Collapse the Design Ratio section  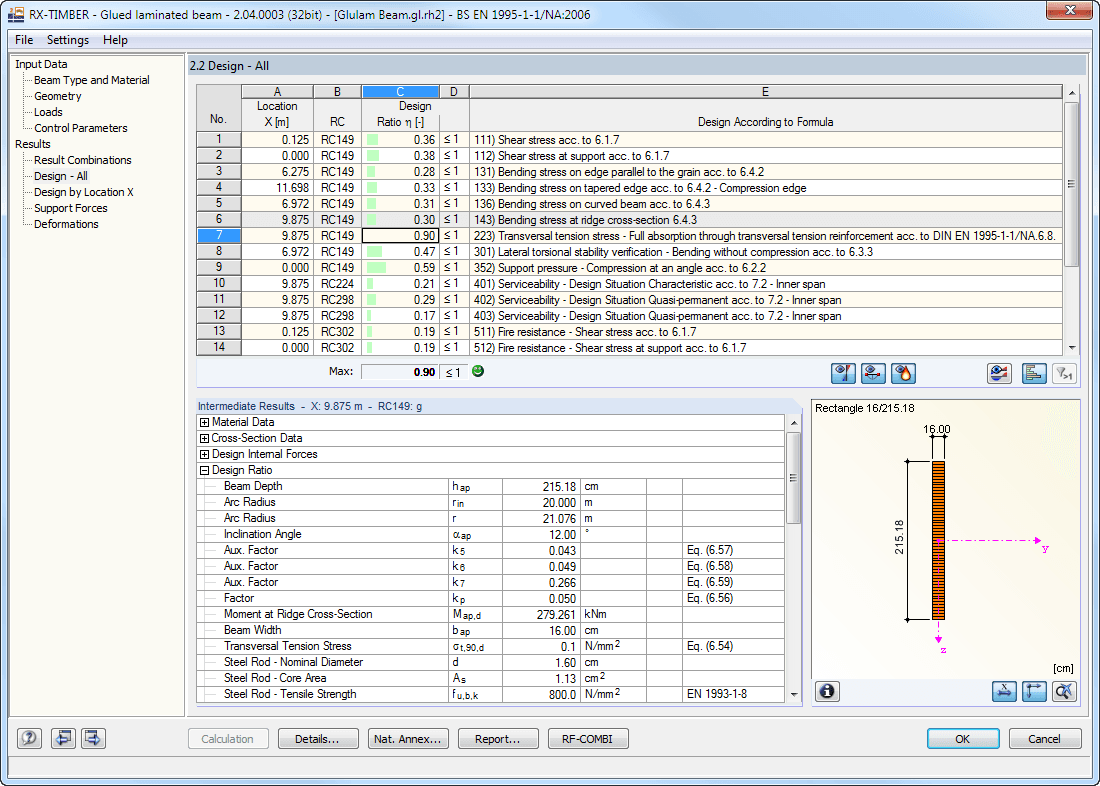206,470
